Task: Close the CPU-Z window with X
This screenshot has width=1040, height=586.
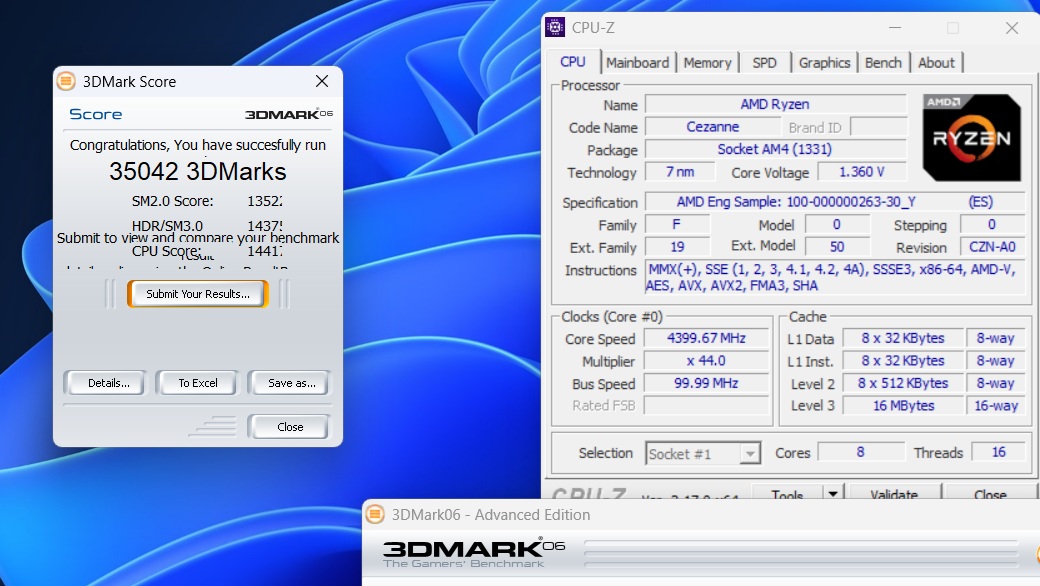Action: (x=1011, y=28)
